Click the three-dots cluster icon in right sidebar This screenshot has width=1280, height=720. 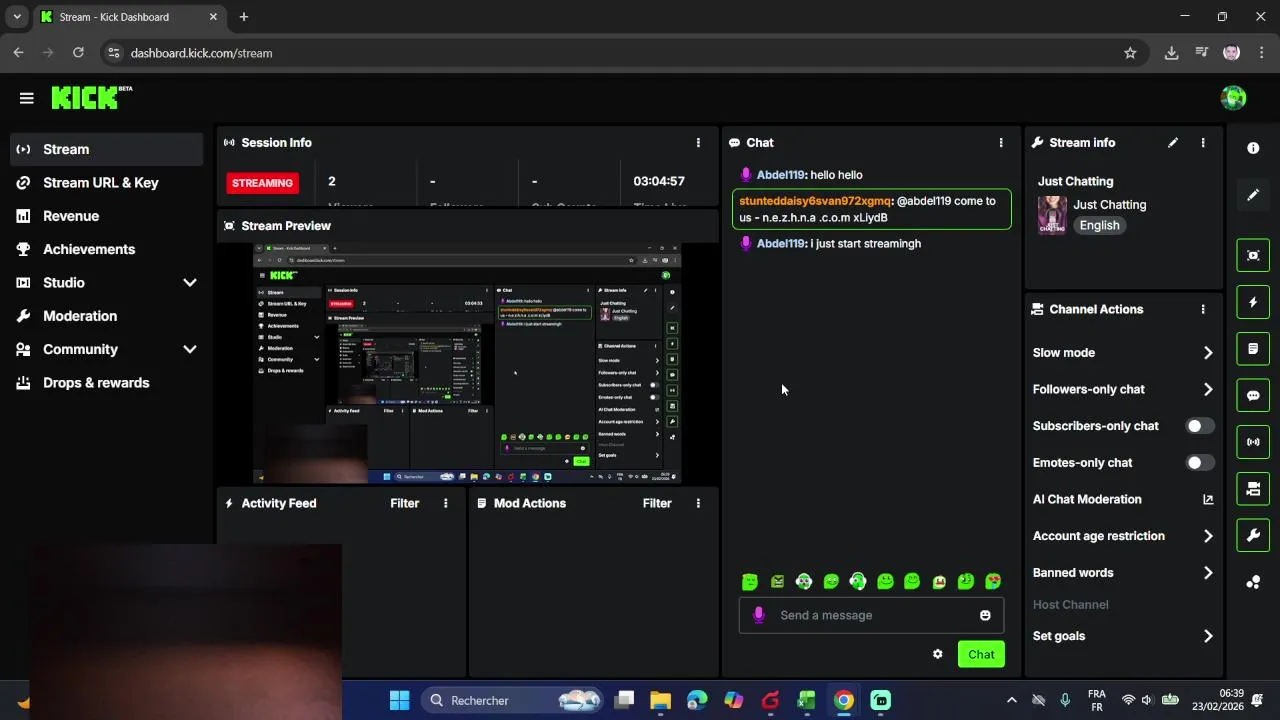point(1253,582)
